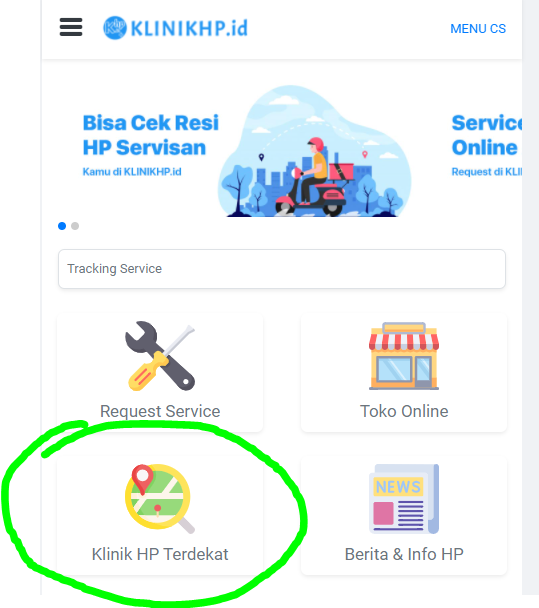This screenshot has height=608, width=539.
Task: Open the Toko Online storefront icon
Action: tap(404, 356)
